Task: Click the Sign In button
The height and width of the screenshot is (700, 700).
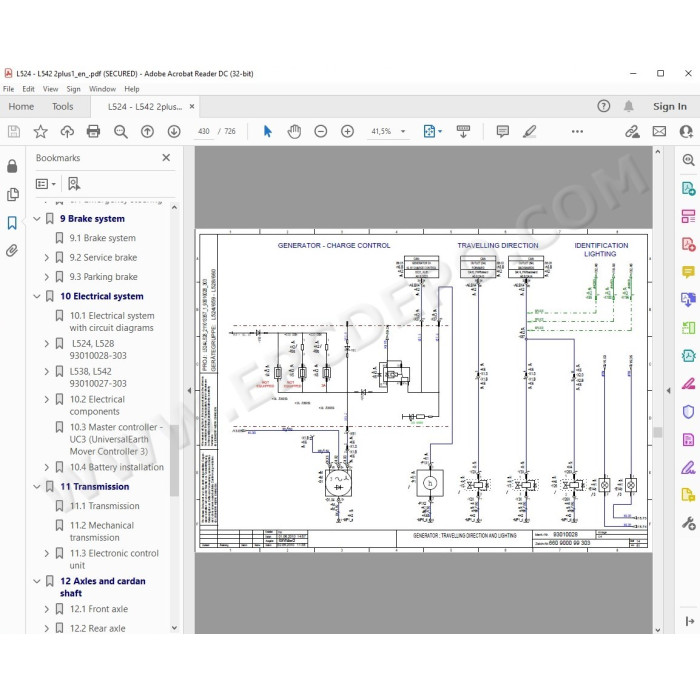Action: [670, 106]
